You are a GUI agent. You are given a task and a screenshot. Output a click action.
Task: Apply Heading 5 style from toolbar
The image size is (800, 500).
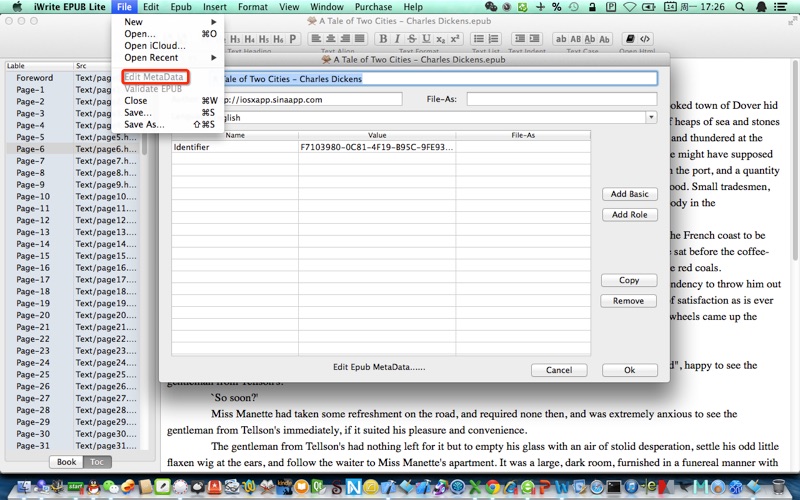(x=264, y=39)
